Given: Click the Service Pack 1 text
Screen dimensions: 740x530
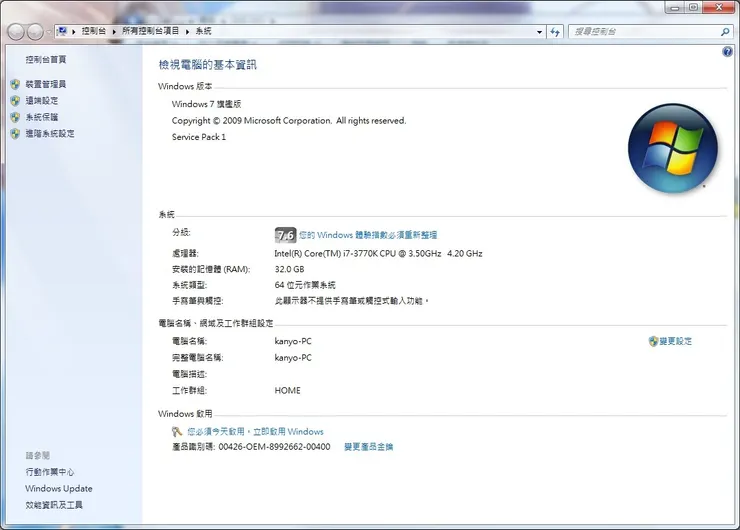Looking at the screenshot, I should (199, 137).
